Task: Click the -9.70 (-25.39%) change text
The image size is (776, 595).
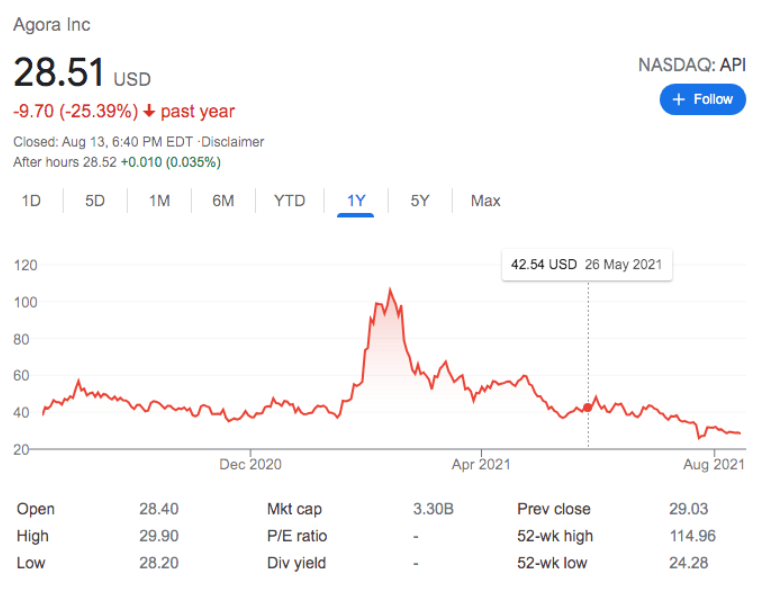Action: coord(76,111)
